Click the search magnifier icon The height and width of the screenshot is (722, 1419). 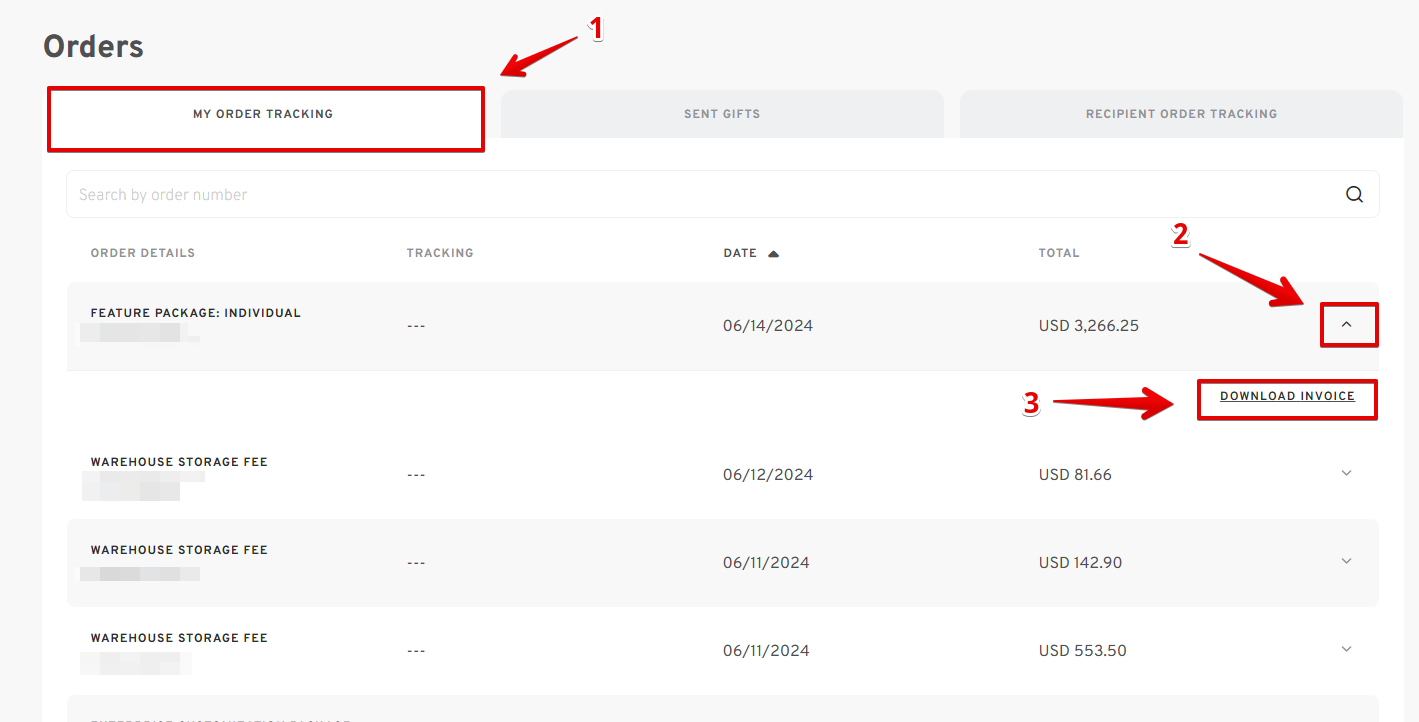pos(1354,194)
